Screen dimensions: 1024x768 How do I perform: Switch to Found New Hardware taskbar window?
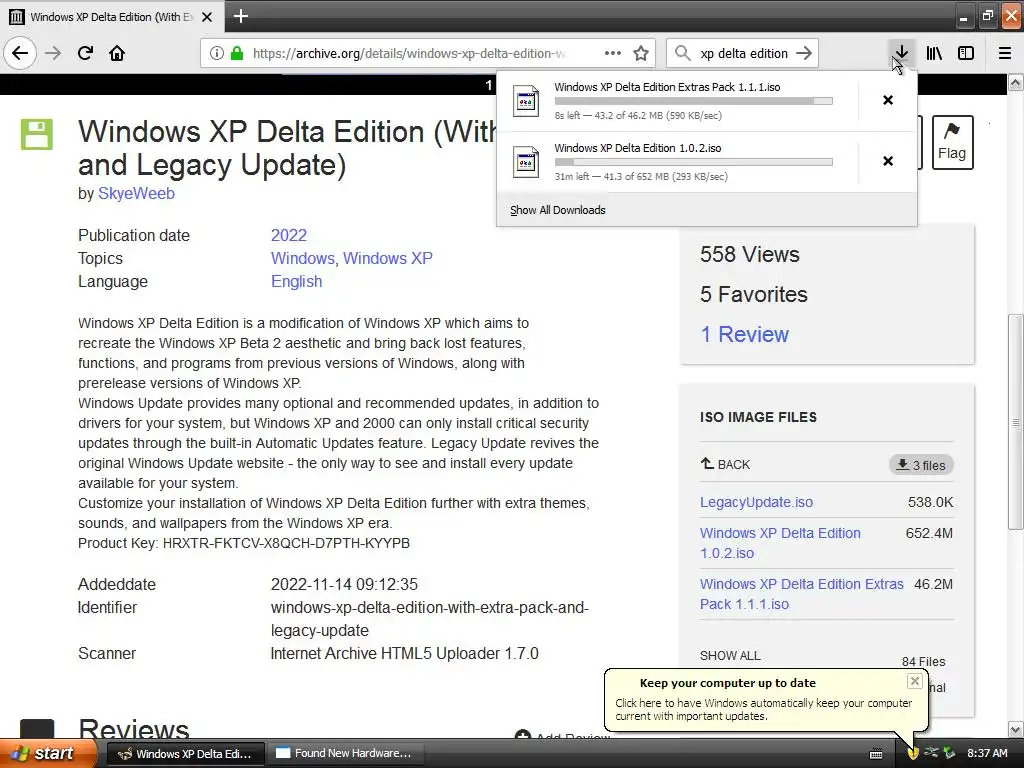[x=347, y=753]
